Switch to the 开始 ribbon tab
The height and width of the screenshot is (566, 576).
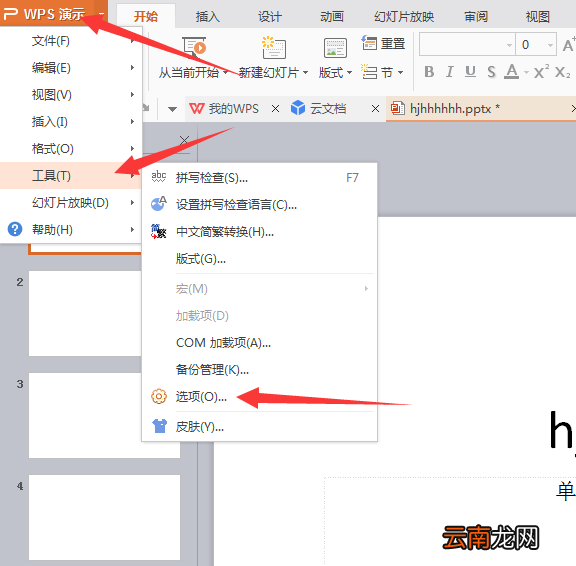[x=145, y=17]
